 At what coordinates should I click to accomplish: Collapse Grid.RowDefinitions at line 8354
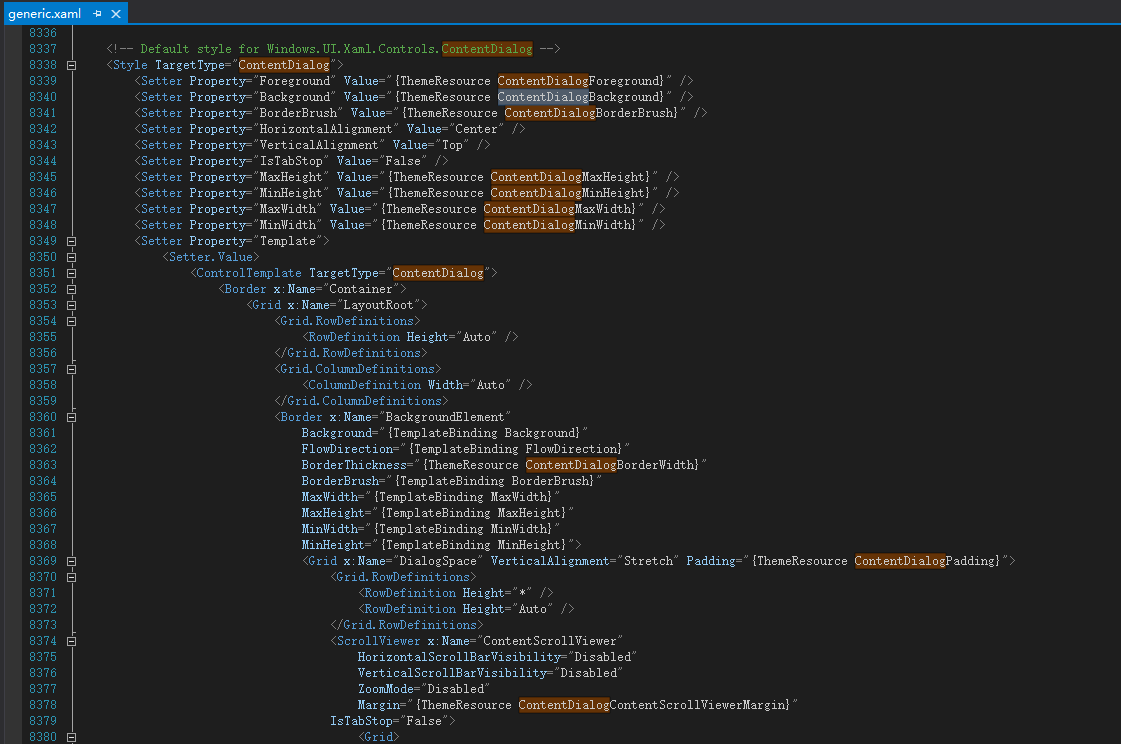click(71, 322)
